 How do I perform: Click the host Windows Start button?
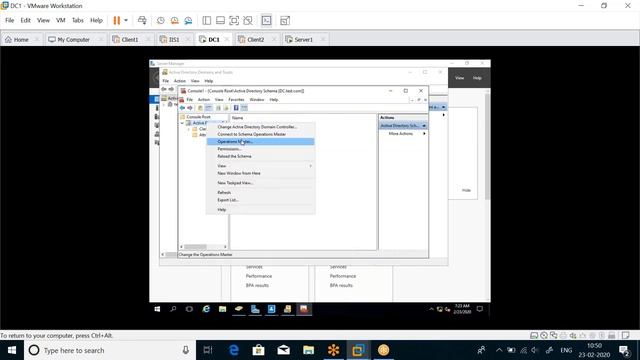click(x=12, y=350)
